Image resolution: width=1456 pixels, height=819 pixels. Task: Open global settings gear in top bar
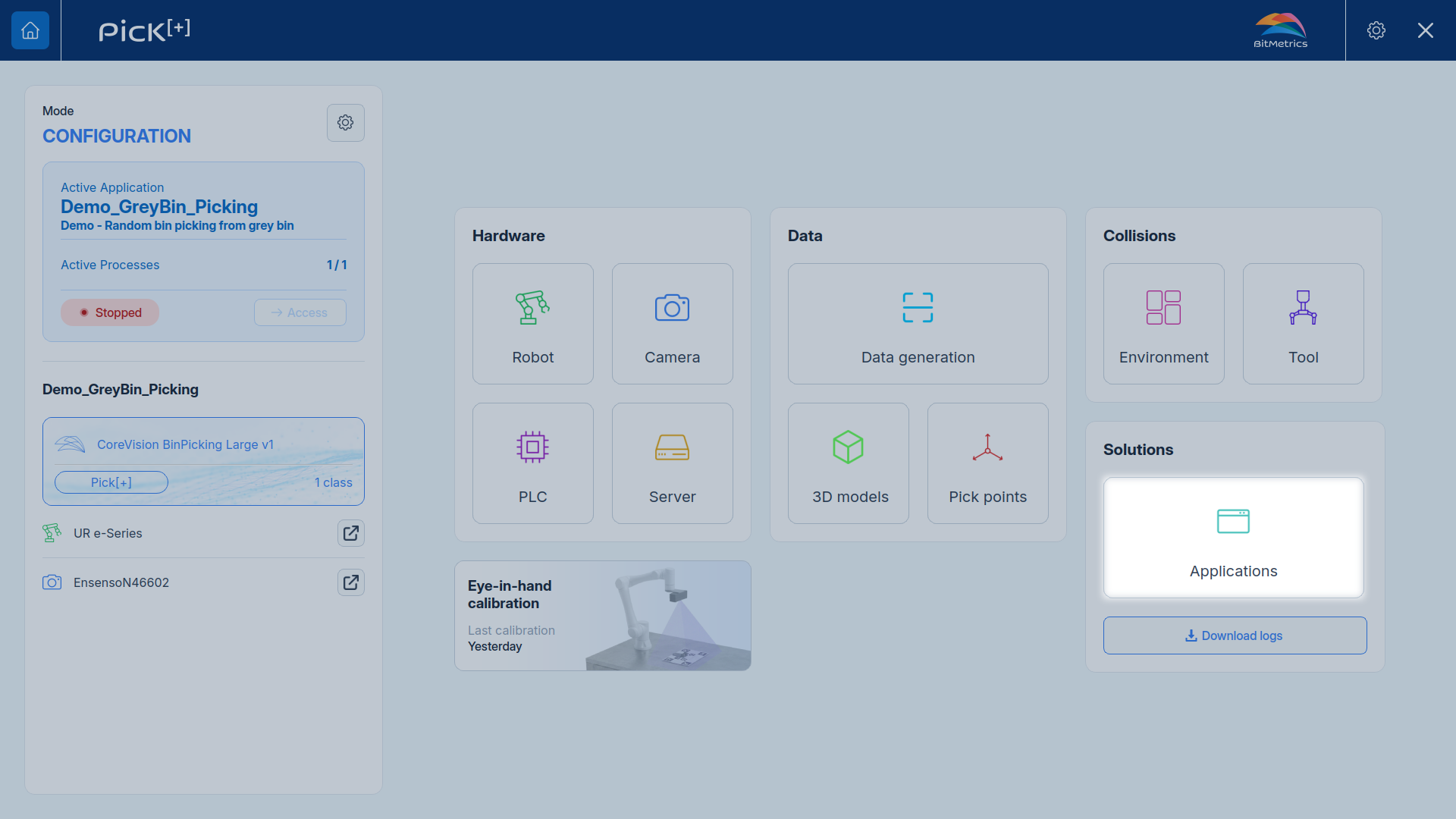pyautogui.click(x=1376, y=30)
